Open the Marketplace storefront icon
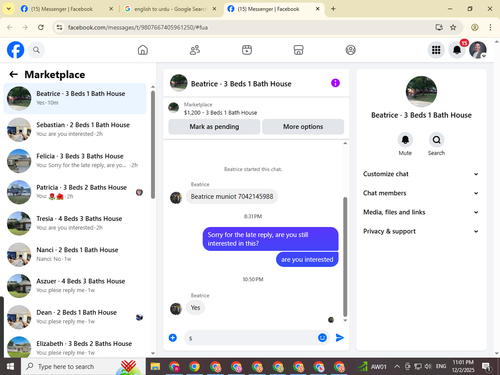Screen dimensions: 500x375 (x=298, y=50)
